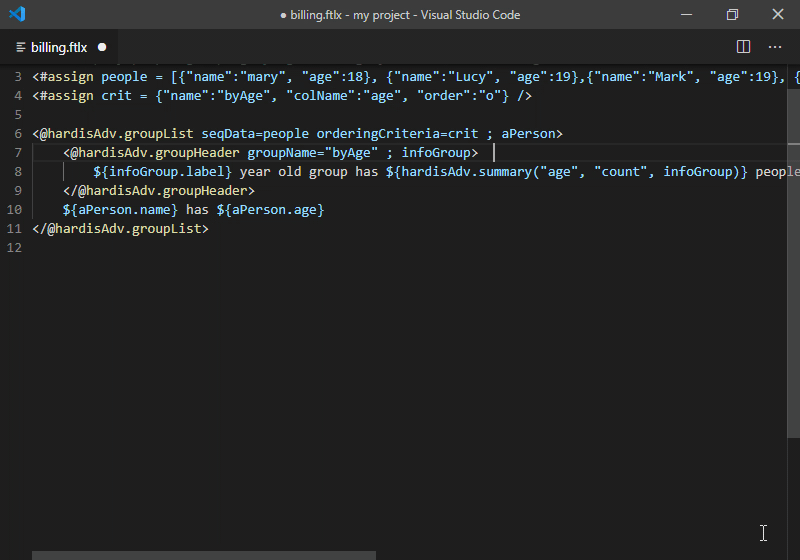
Task: Click "order" key on line 4
Action: coord(443,96)
